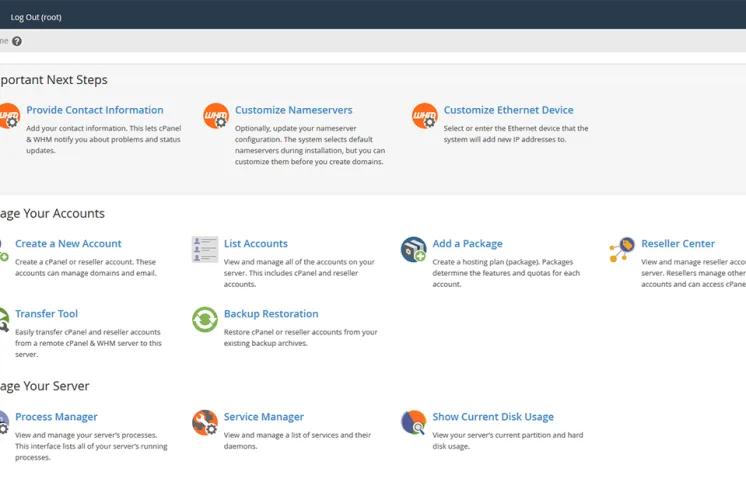Viewport: 746px width, 500px height.
Task: Click the 'Next Steps' section heading
Action: (x=77, y=79)
